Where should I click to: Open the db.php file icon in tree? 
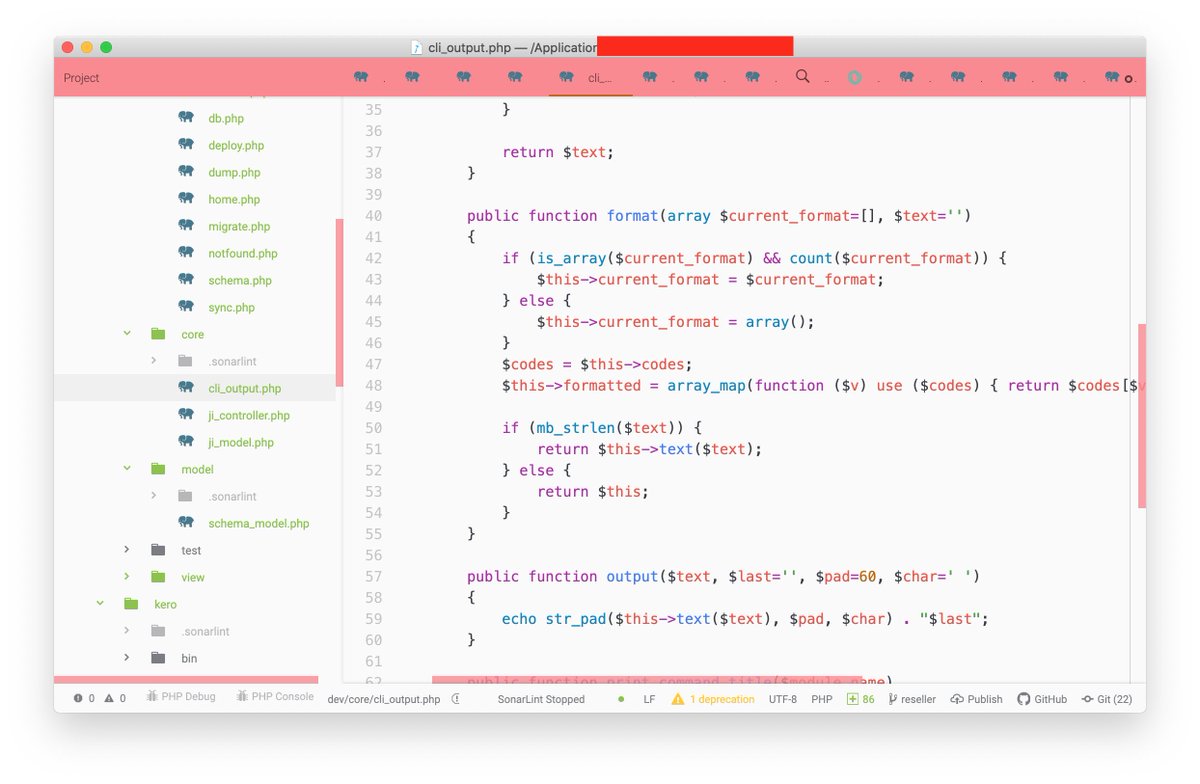point(186,118)
